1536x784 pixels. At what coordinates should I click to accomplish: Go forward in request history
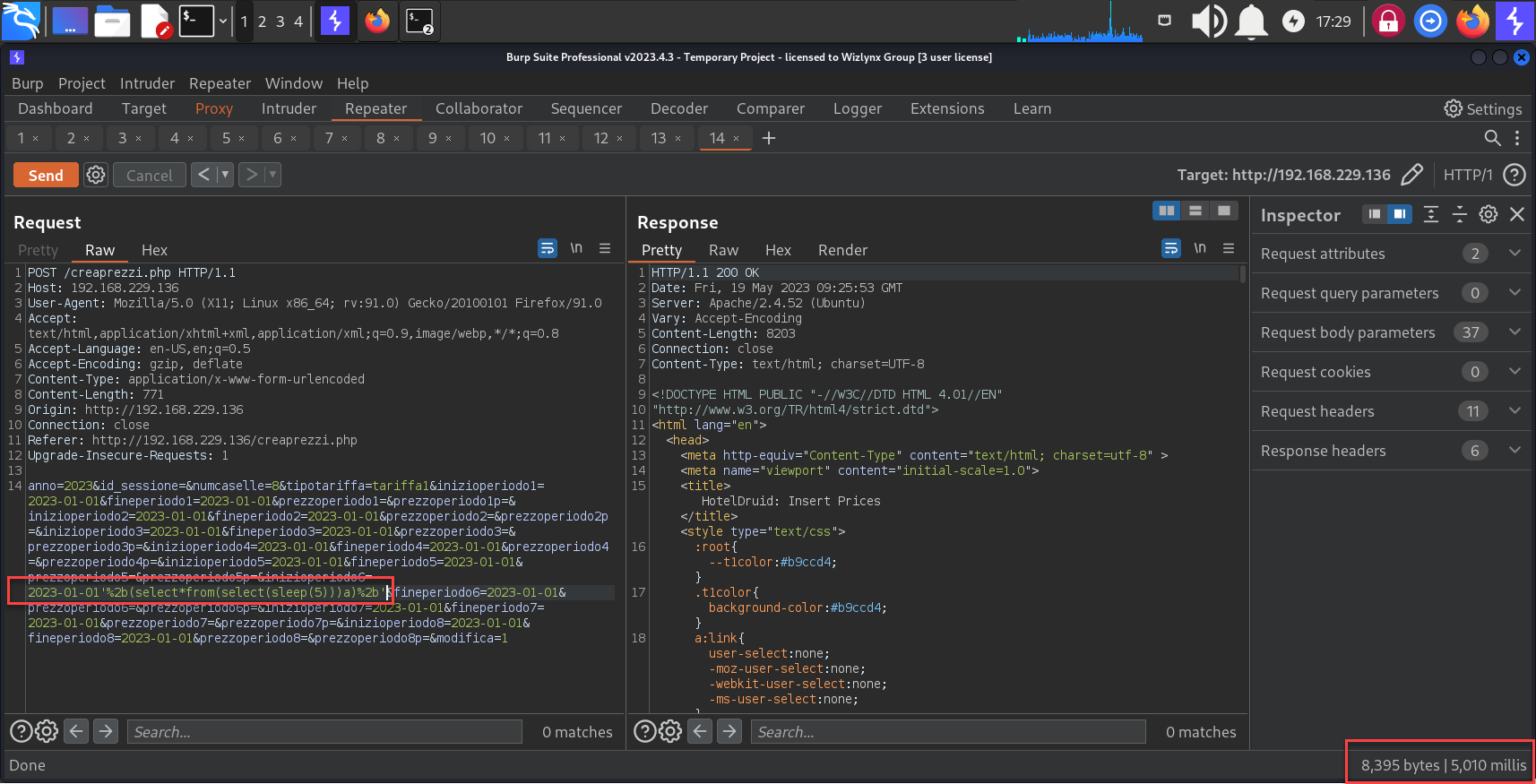click(252, 175)
